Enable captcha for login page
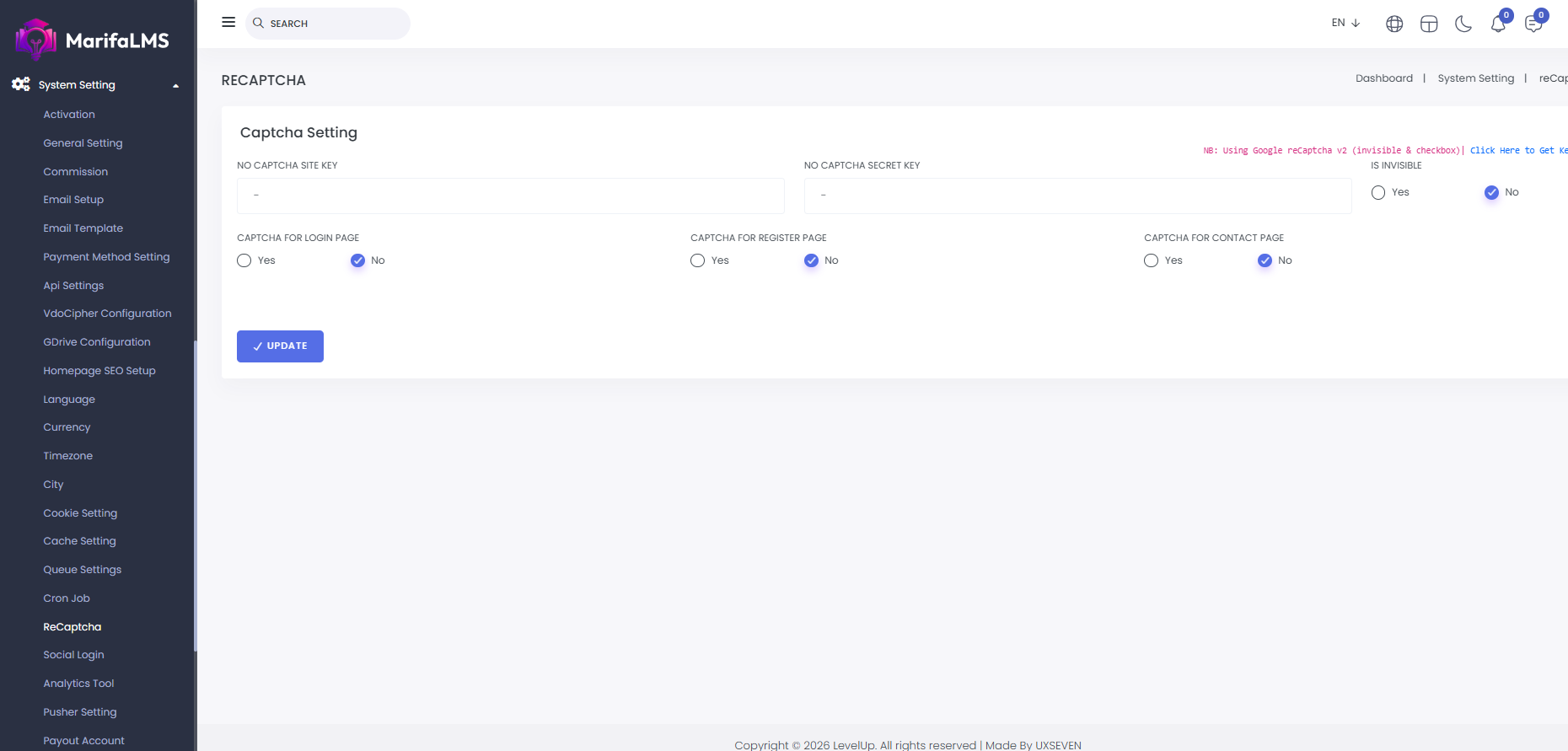Screen dimensions: 1568x751 pyautogui.click(x=244, y=260)
